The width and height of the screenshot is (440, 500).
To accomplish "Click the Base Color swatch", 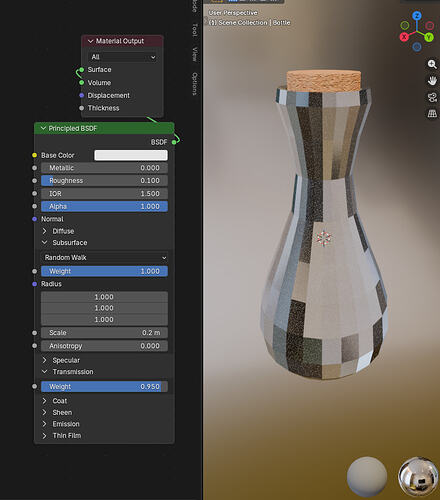I will pos(131,155).
